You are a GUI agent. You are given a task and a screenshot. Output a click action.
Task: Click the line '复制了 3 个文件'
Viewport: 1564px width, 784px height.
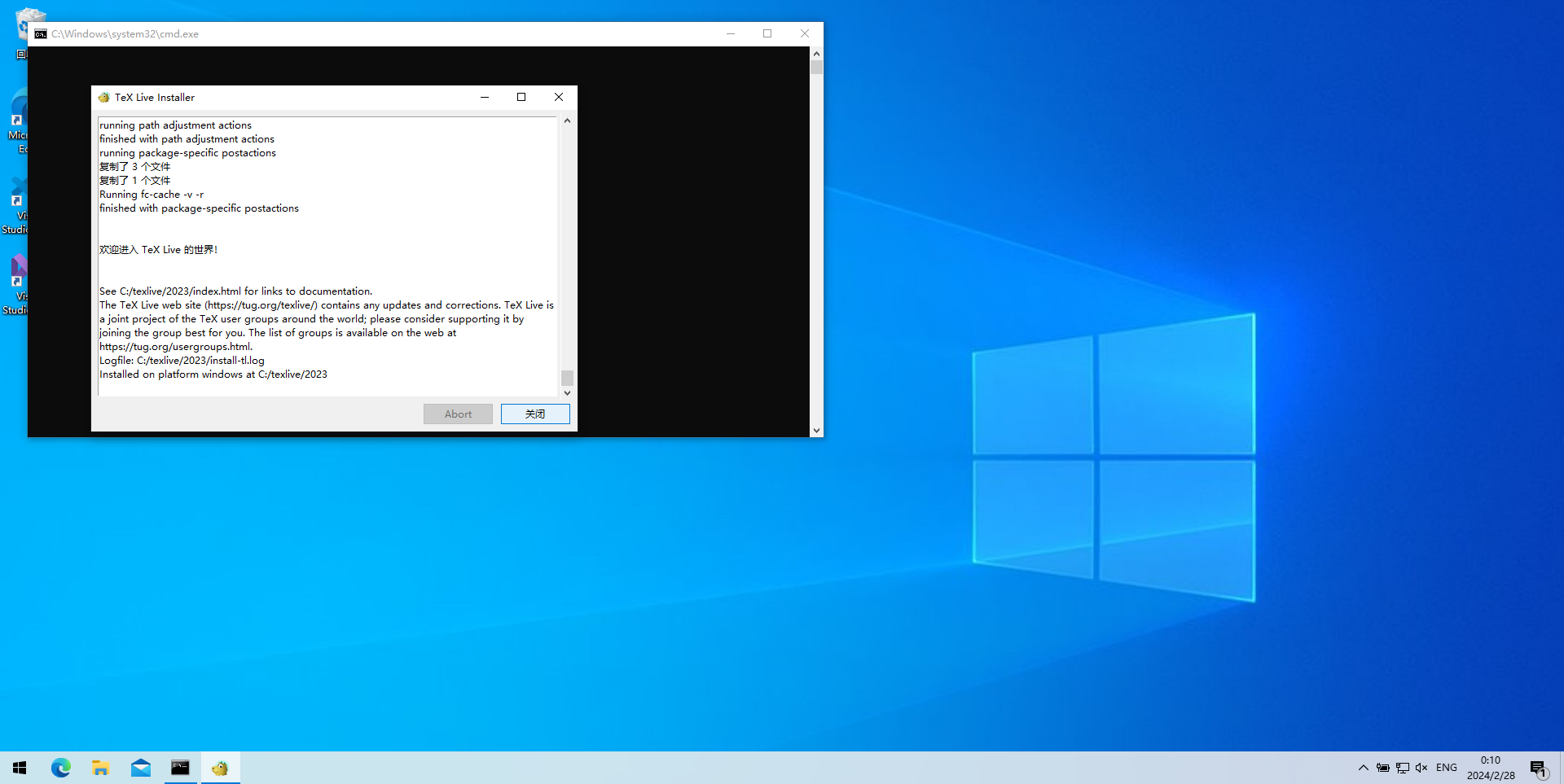pos(135,167)
